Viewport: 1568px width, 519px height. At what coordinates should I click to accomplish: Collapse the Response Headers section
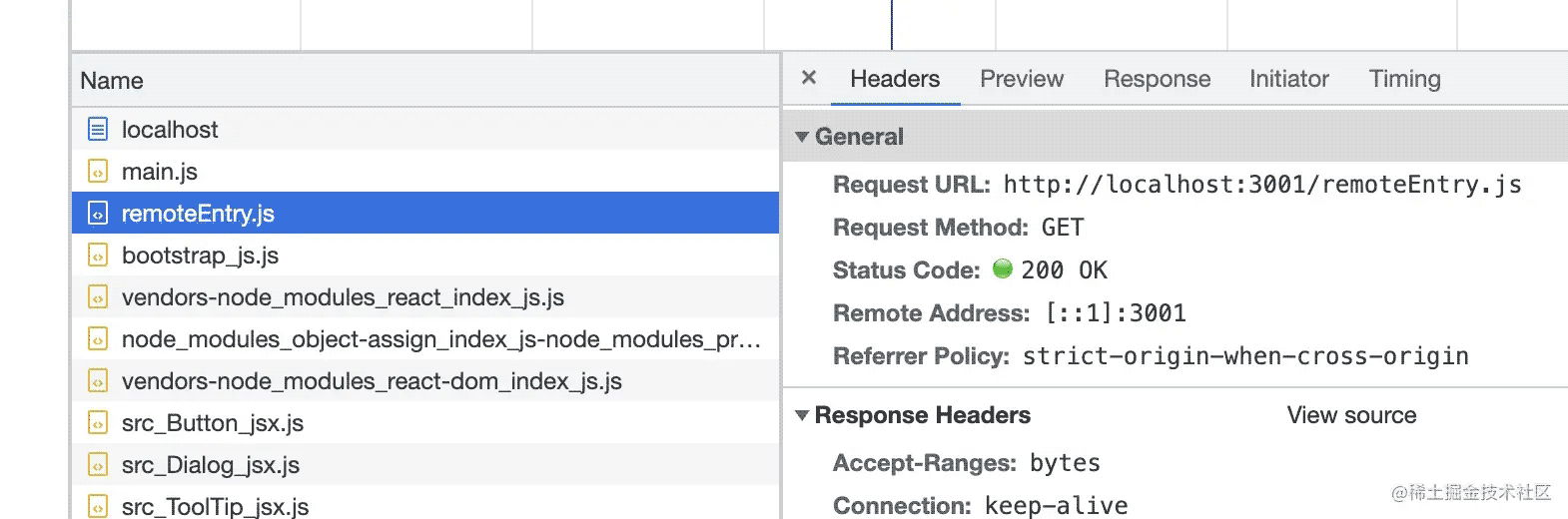[802, 415]
